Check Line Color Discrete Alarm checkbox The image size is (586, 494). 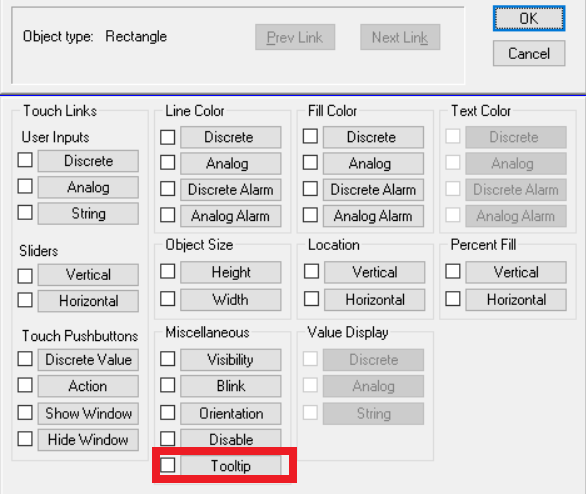click(x=167, y=189)
